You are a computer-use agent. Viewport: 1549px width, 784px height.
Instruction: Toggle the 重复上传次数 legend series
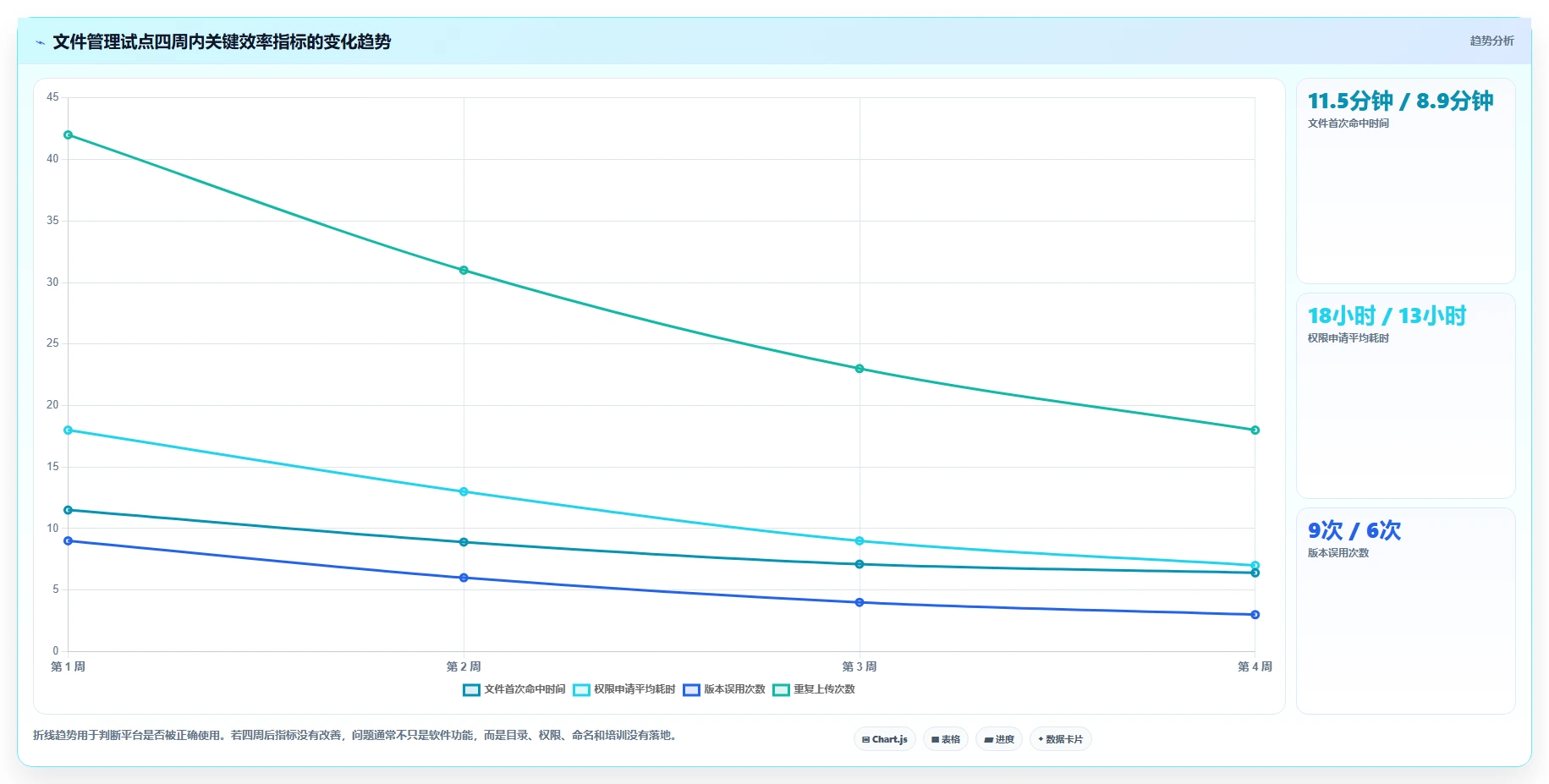(814, 689)
